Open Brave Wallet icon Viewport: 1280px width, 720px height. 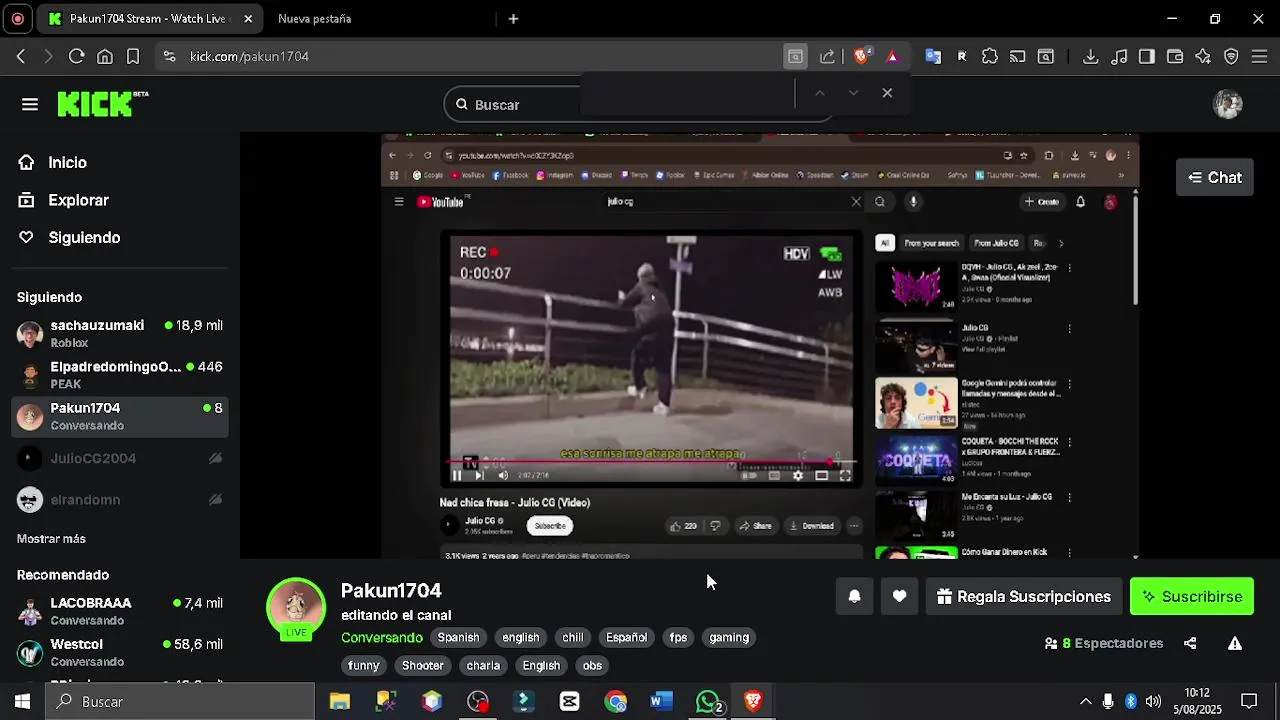pos(1175,57)
